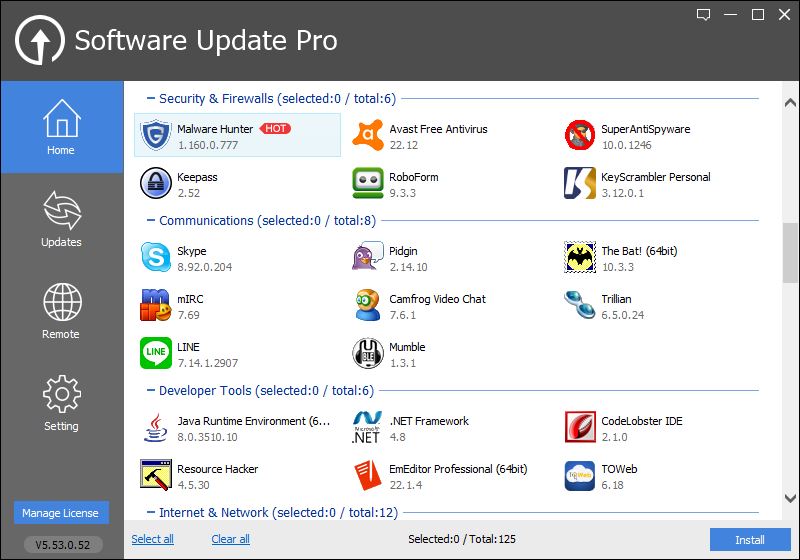Click the Camfrog Video Chat icon
Image resolution: width=800 pixels, height=560 pixels.
(x=368, y=305)
